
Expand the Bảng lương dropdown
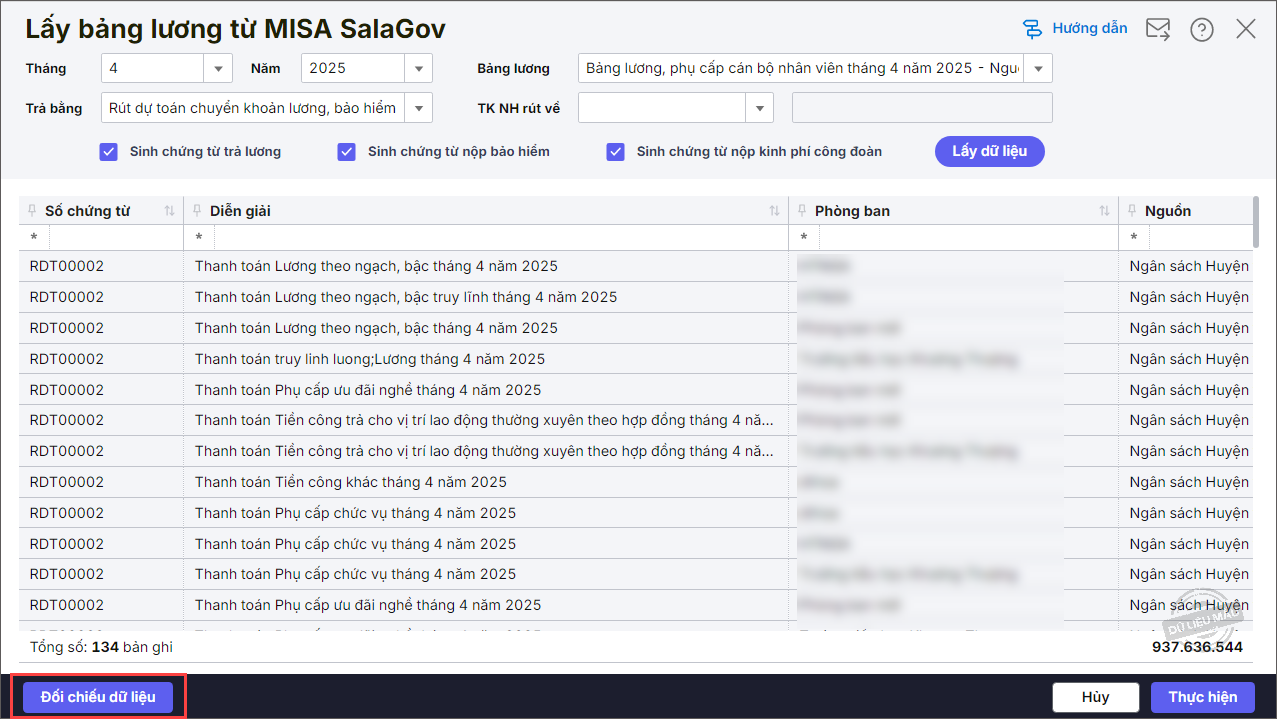click(x=1038, y=68)
